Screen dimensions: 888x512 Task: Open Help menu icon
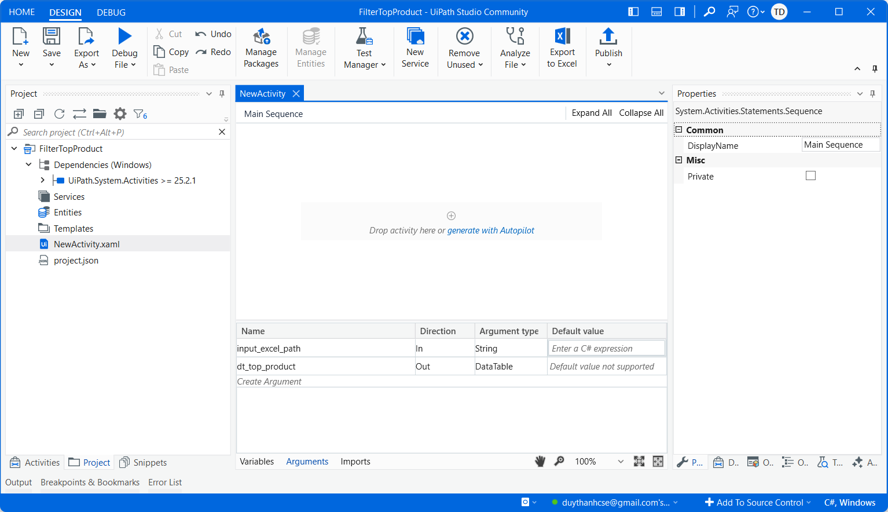tap(755, 11)
